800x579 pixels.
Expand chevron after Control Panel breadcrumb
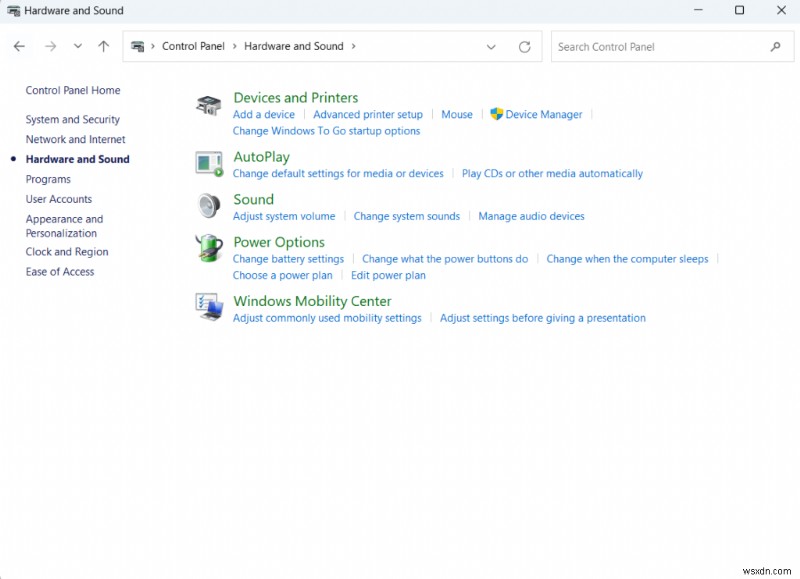235,46
